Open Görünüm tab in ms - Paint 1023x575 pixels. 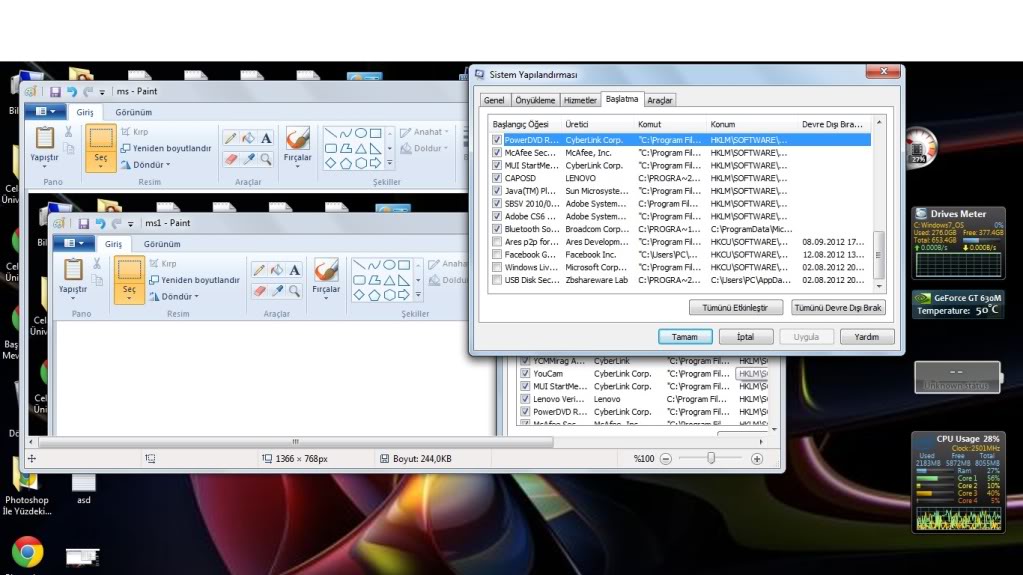[x=134, y=112]
